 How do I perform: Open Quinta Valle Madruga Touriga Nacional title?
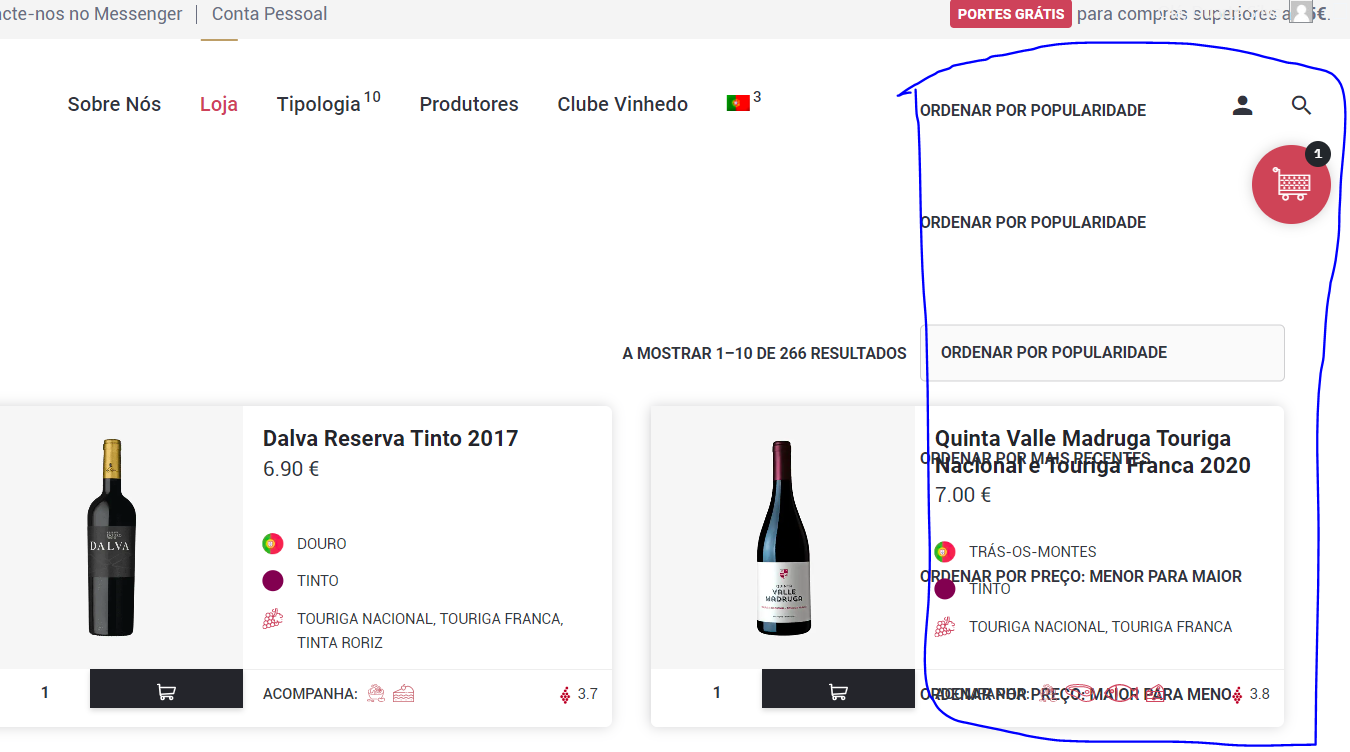(x=1093, y=452)
